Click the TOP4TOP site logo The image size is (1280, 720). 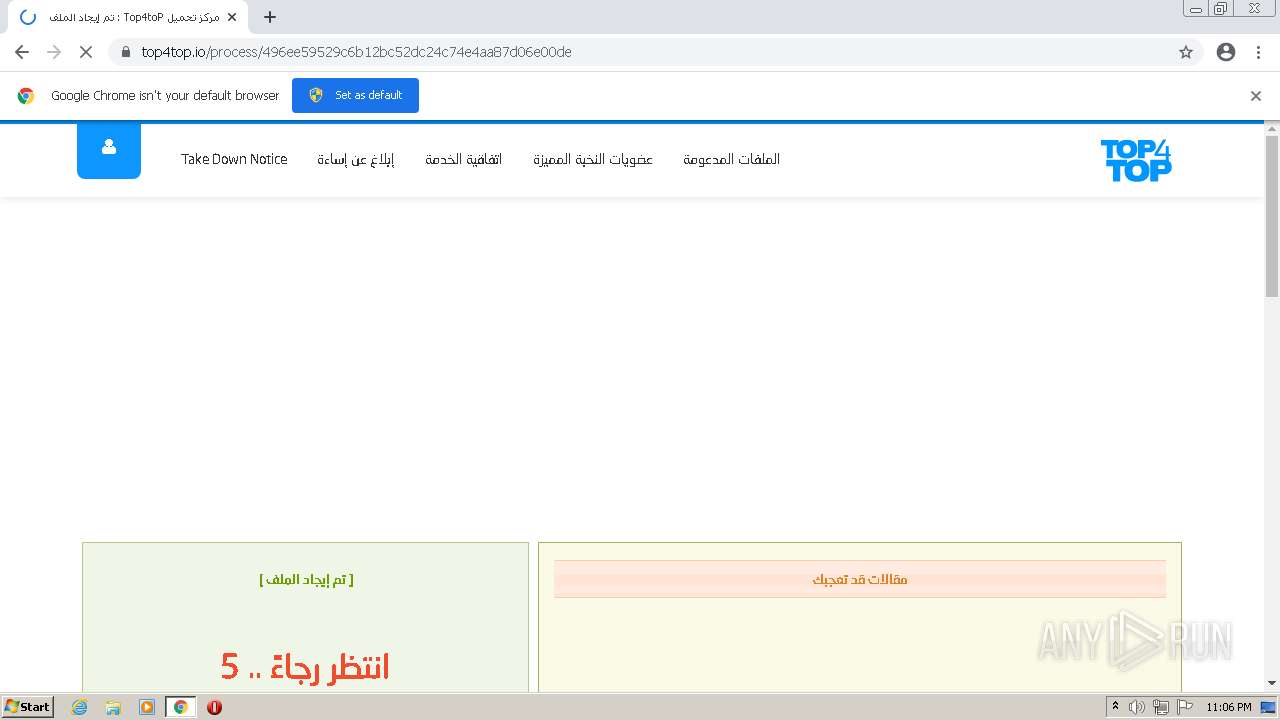(1136, 160)
